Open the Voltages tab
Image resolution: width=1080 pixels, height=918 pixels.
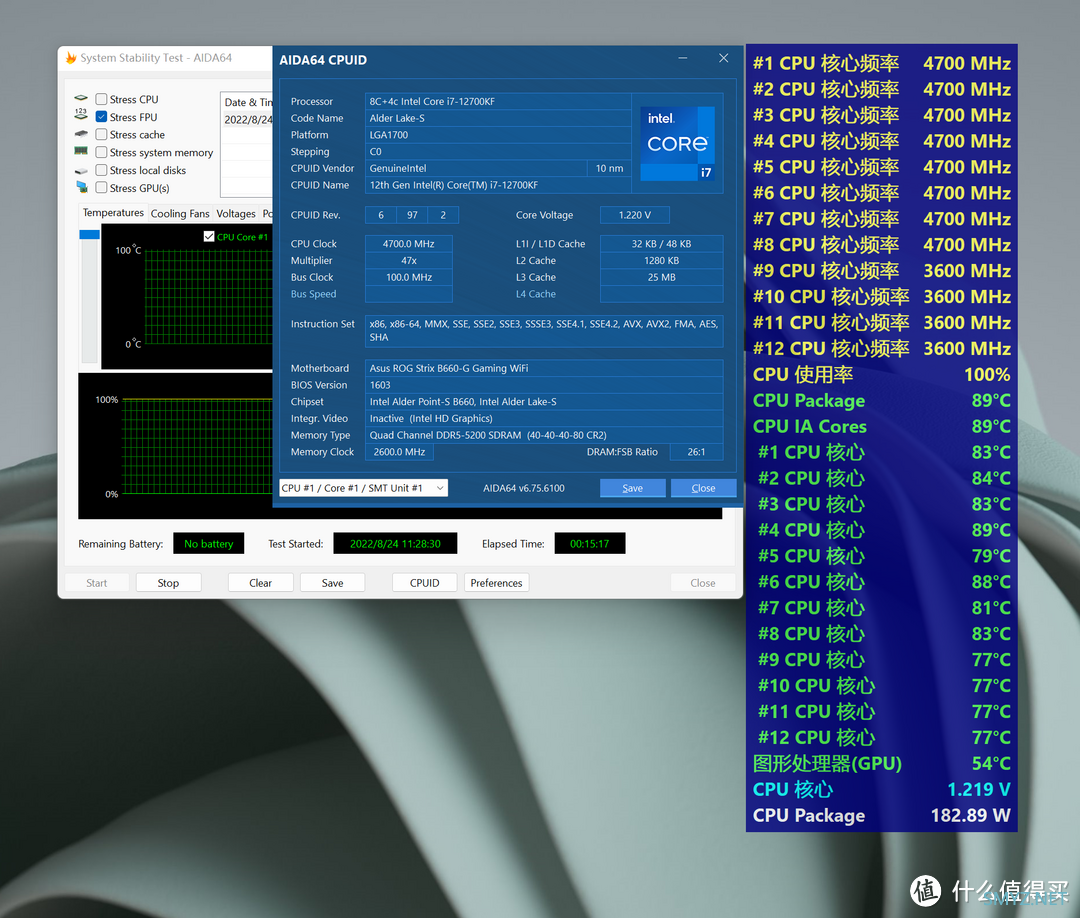tap(236, 214)
